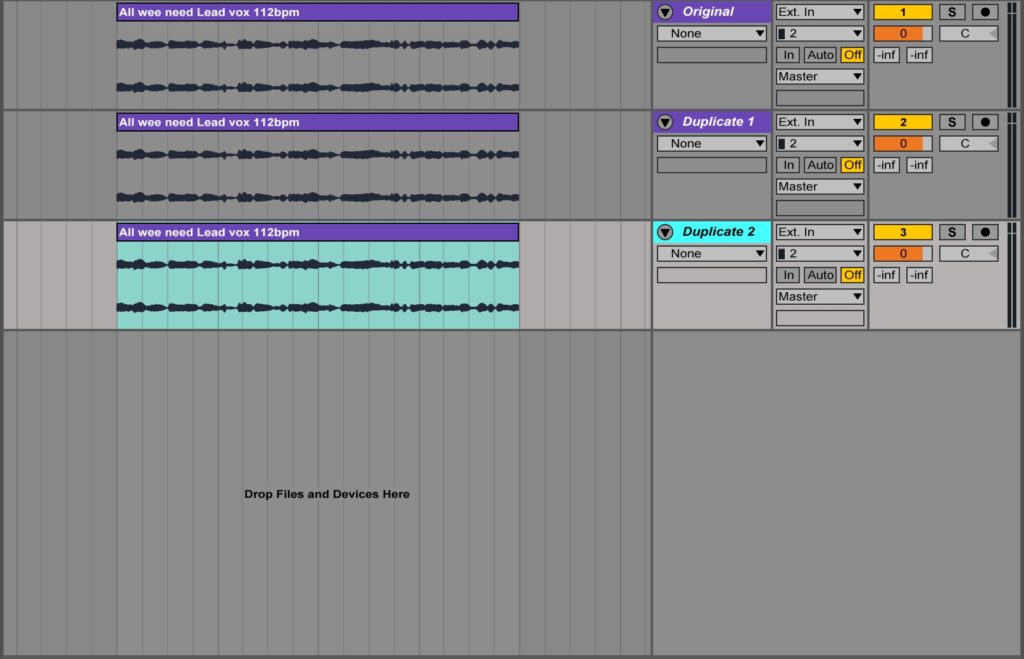Viewport: 1024px width, 659px height.
Task: Click the orange volume field on Duplicate 1
Action: point(903,144)
